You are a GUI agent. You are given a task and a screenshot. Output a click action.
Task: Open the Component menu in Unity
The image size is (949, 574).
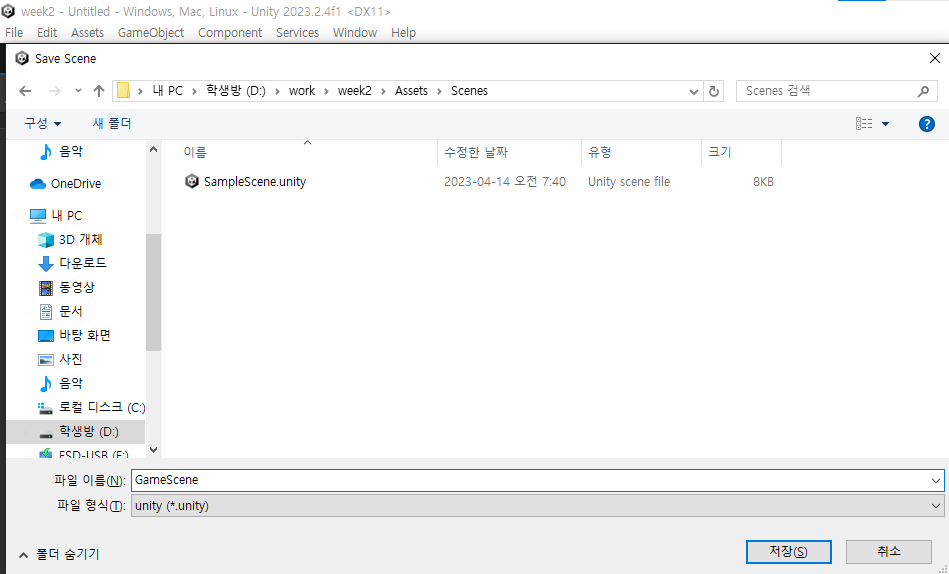pos(230,33)
